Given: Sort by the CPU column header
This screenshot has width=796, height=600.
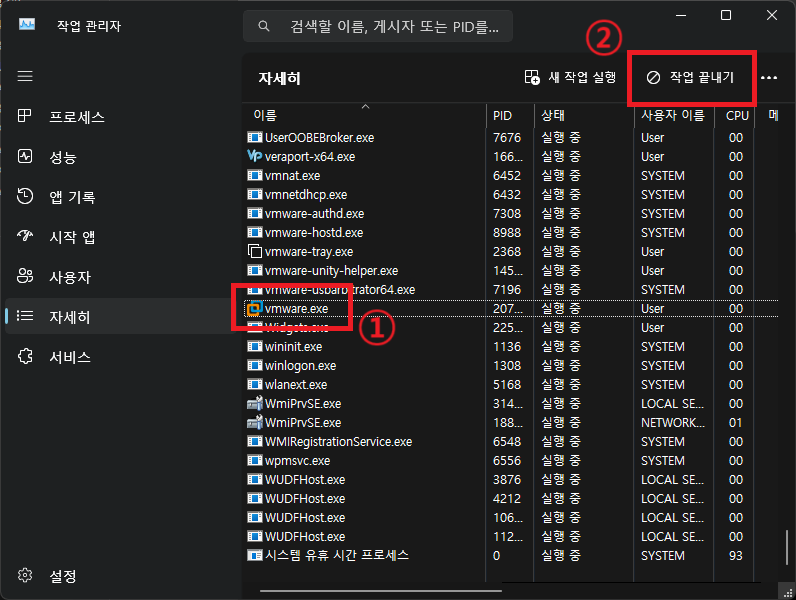Looking at the screenshot, I should click(x=734, y=115).
